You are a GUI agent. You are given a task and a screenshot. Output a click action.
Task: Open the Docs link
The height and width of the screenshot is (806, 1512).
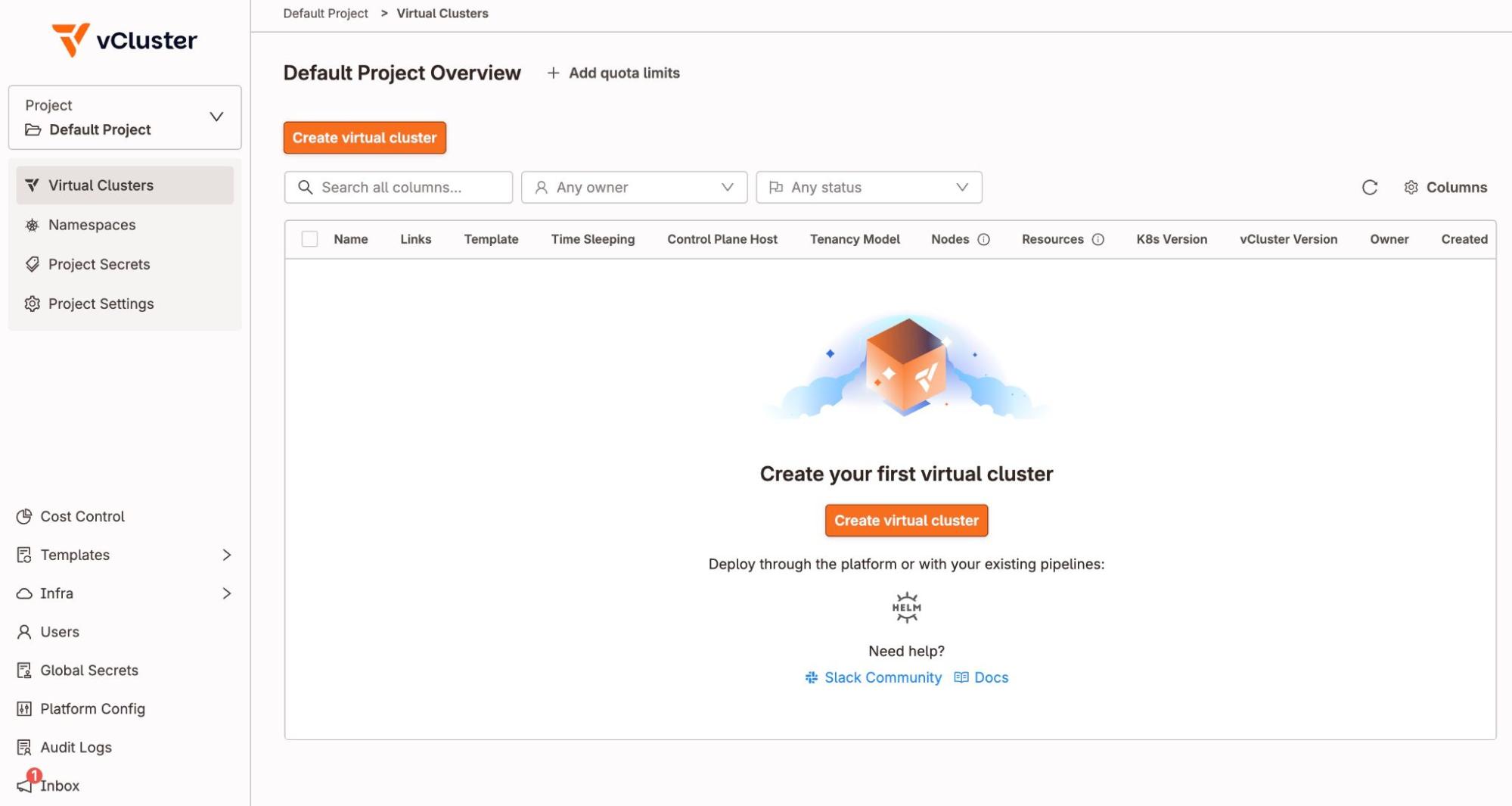coord(981,677)
